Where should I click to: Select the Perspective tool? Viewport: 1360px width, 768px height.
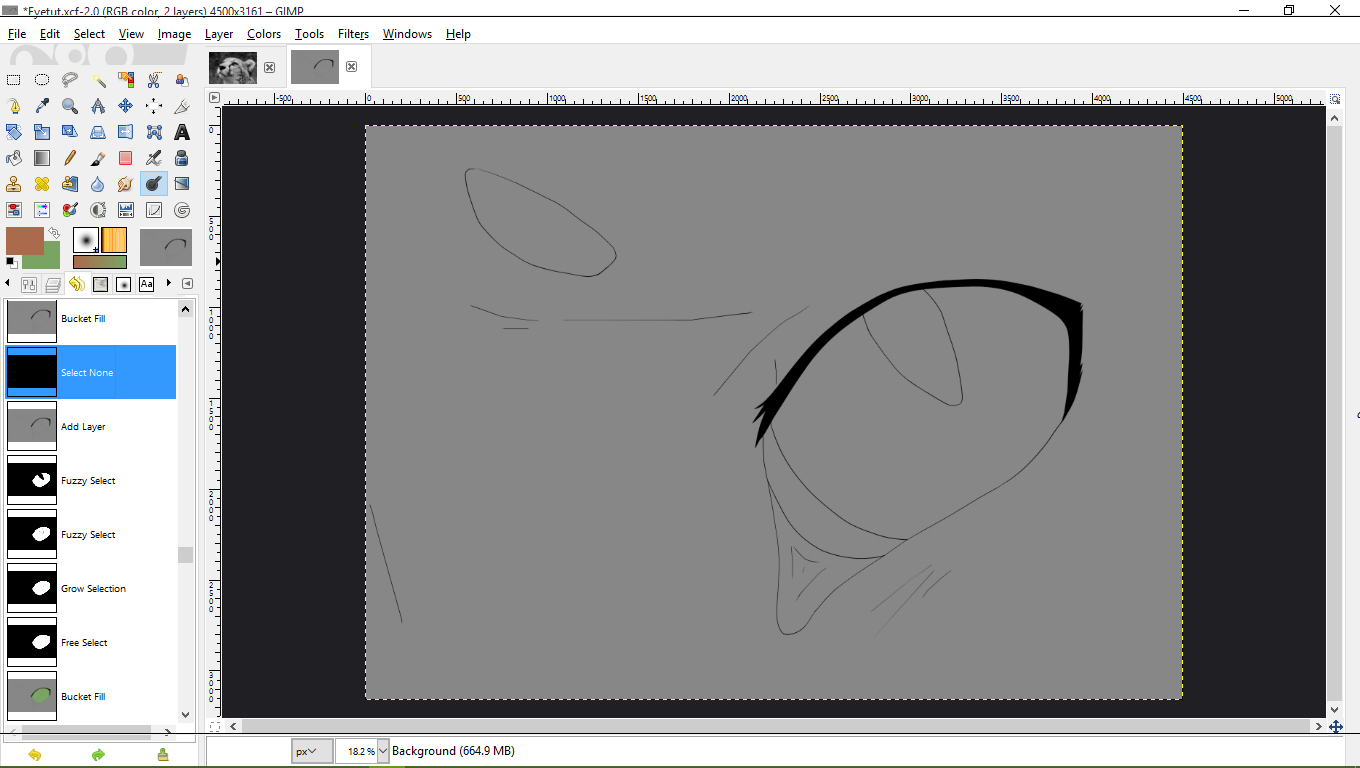[98, 132]
